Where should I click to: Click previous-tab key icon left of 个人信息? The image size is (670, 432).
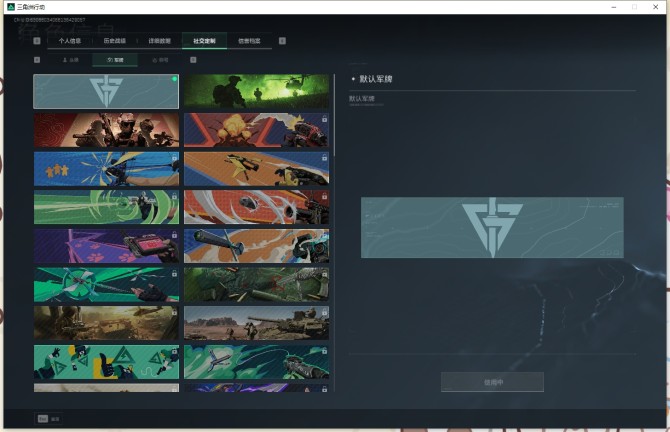[x=37, y=41]
